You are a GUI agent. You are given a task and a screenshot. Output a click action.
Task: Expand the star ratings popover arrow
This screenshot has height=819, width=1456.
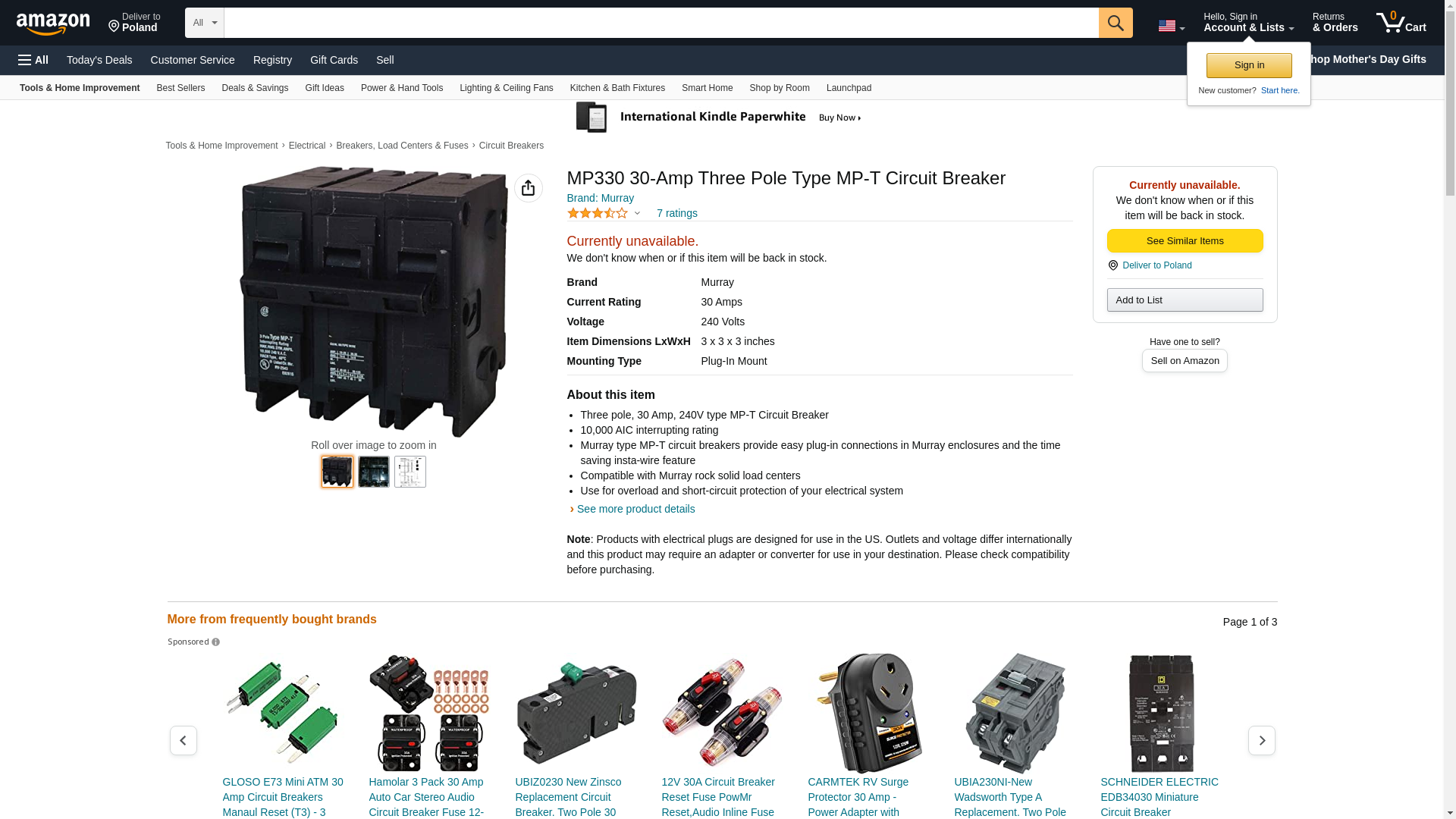point(637,213)
